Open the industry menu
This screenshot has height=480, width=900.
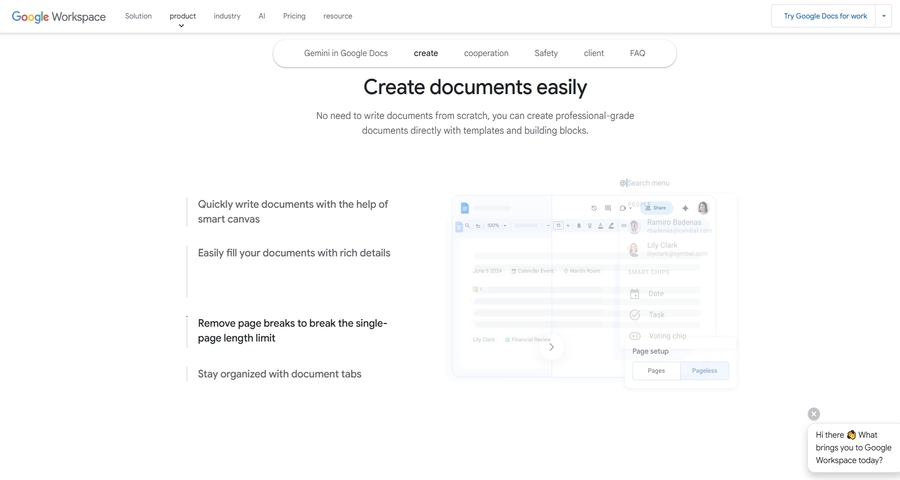pos(227,16)
